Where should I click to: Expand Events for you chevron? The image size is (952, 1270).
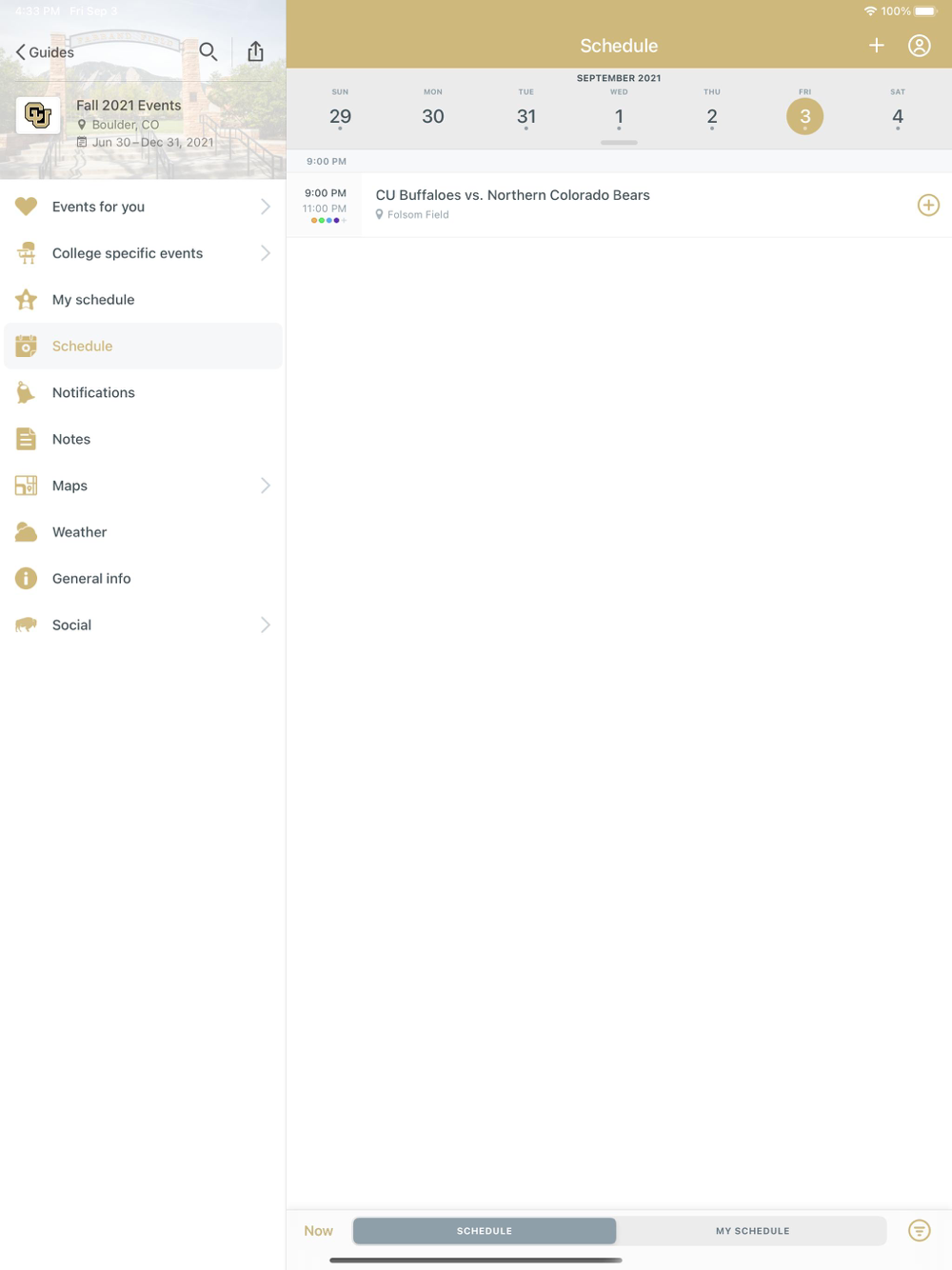(266, 207)
